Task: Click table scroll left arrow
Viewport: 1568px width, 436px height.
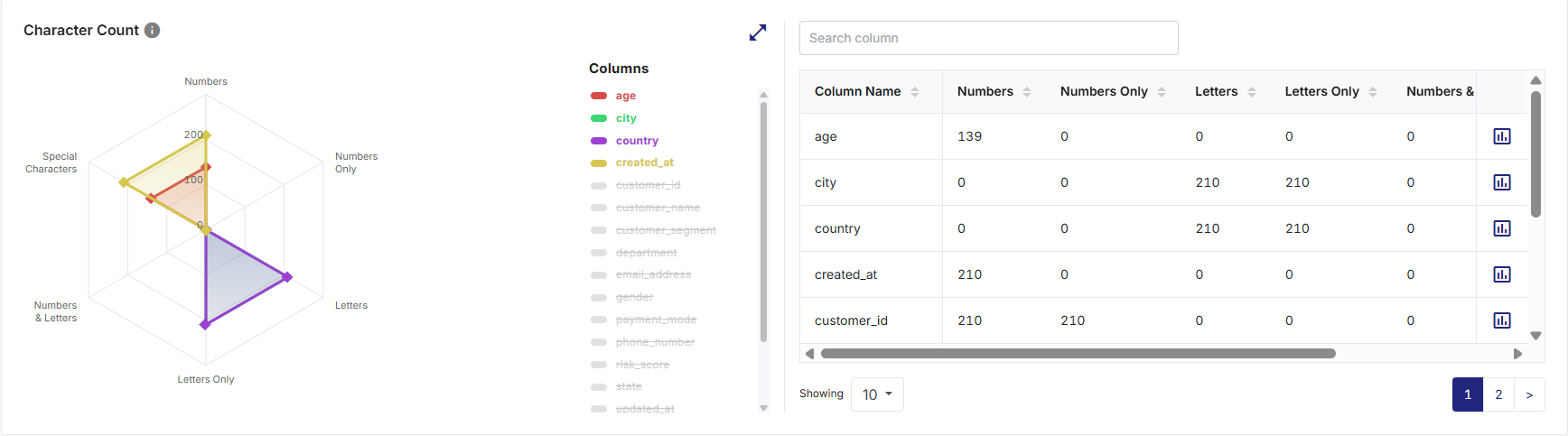Action: [809, 354]
